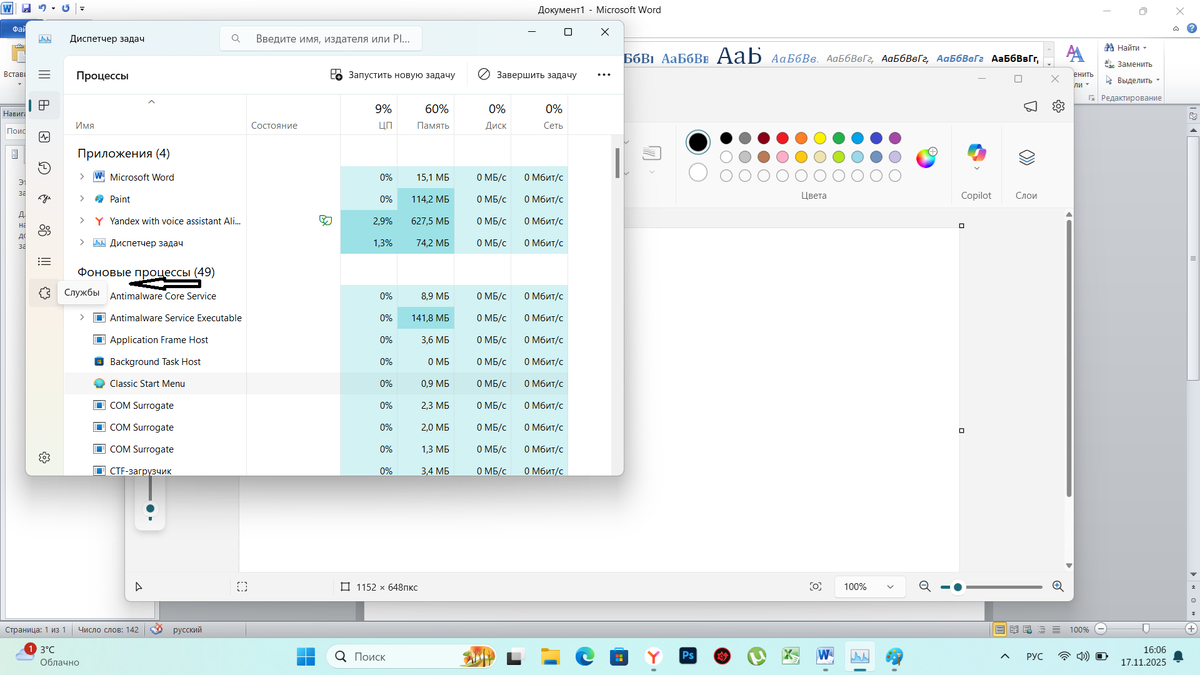Open the Users page icon in Task Manager sidebar

pos(44,230)
